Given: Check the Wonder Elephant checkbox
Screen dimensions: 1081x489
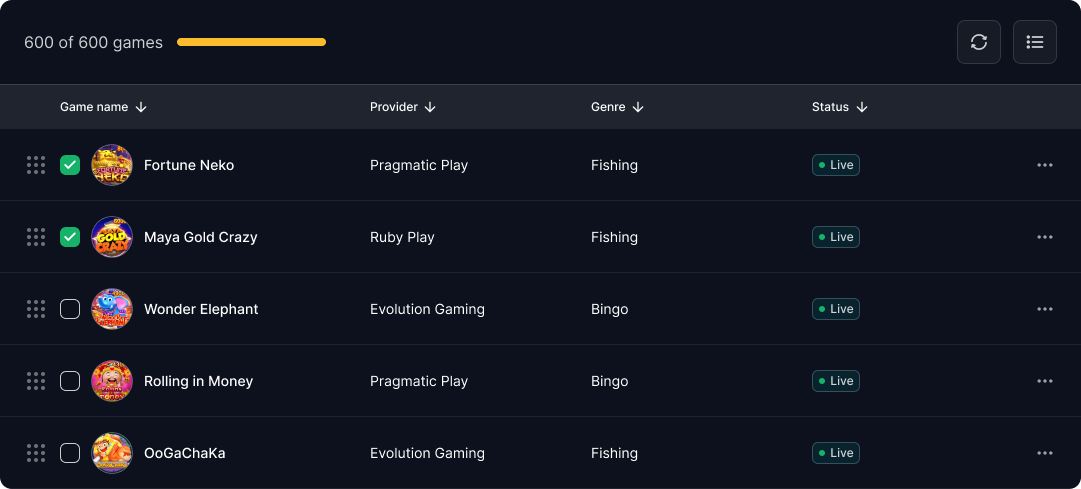Looking at the screenshot, I should point(70,309).
